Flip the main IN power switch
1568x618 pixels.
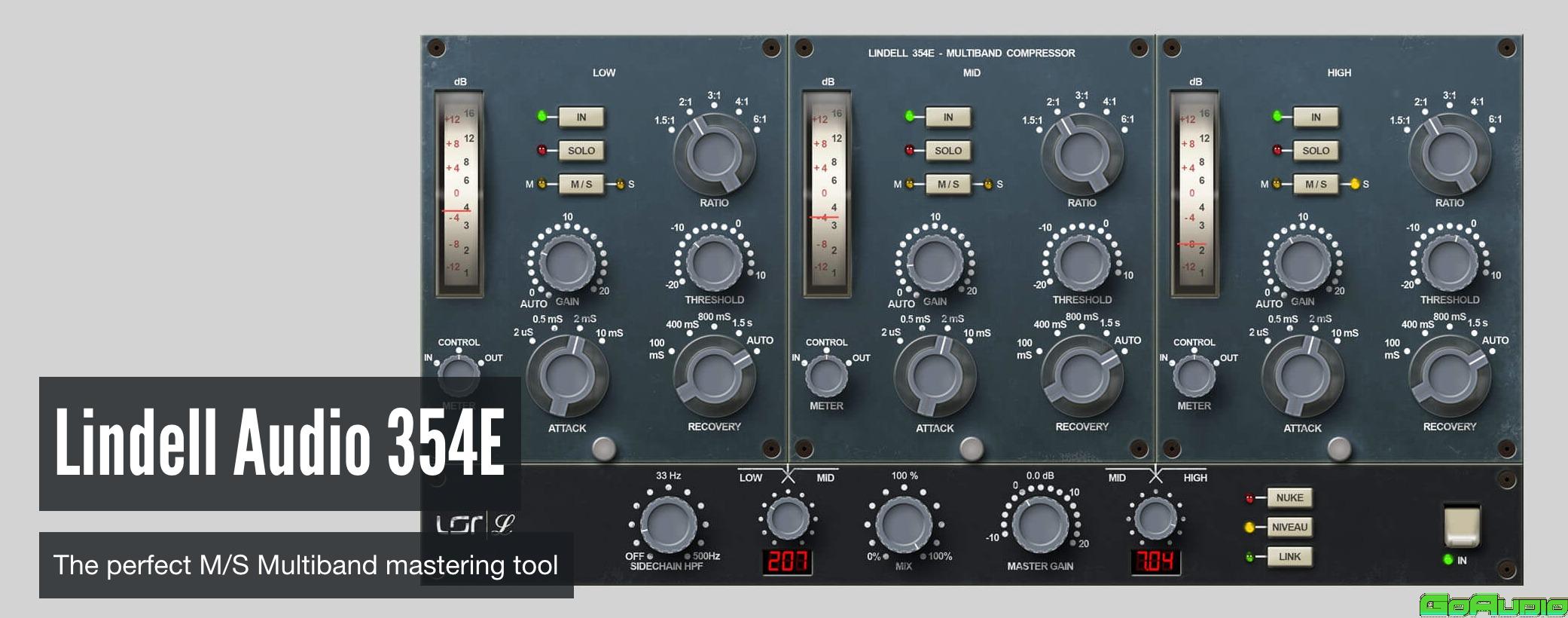point(1462,525)
